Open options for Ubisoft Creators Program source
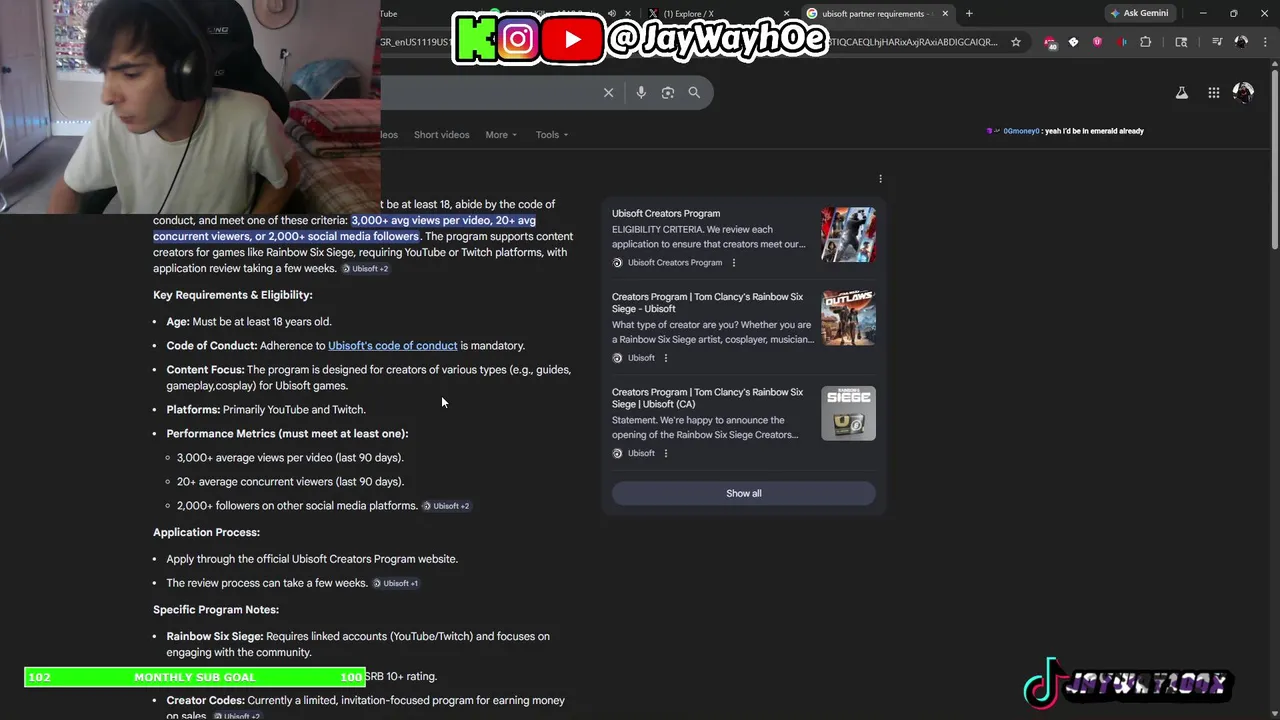 click(x=733, y=263)
